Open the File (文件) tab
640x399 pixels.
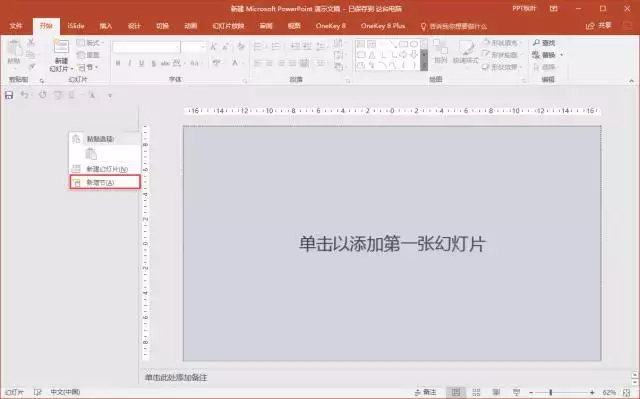[x=16, y=26]
